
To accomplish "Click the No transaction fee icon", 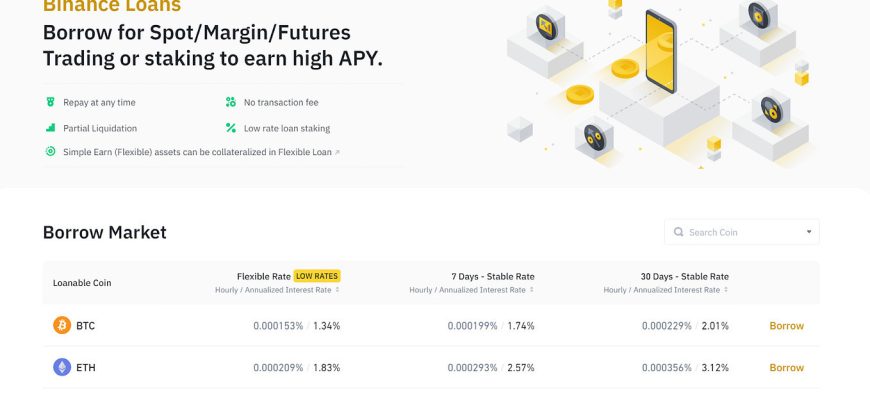I will [231, 102].
